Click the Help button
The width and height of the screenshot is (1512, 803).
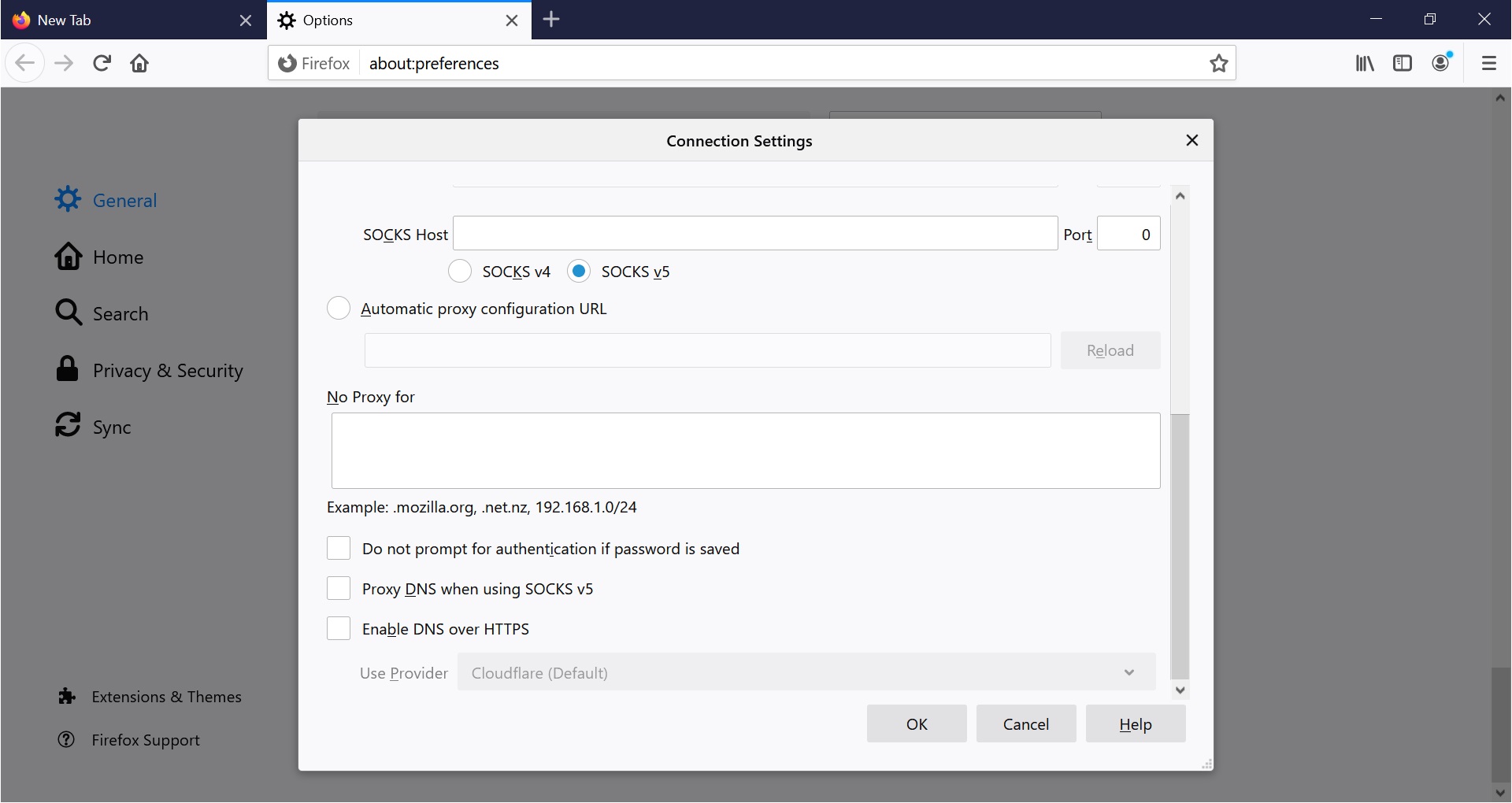pyautogui.click(x=1136, y=723)
